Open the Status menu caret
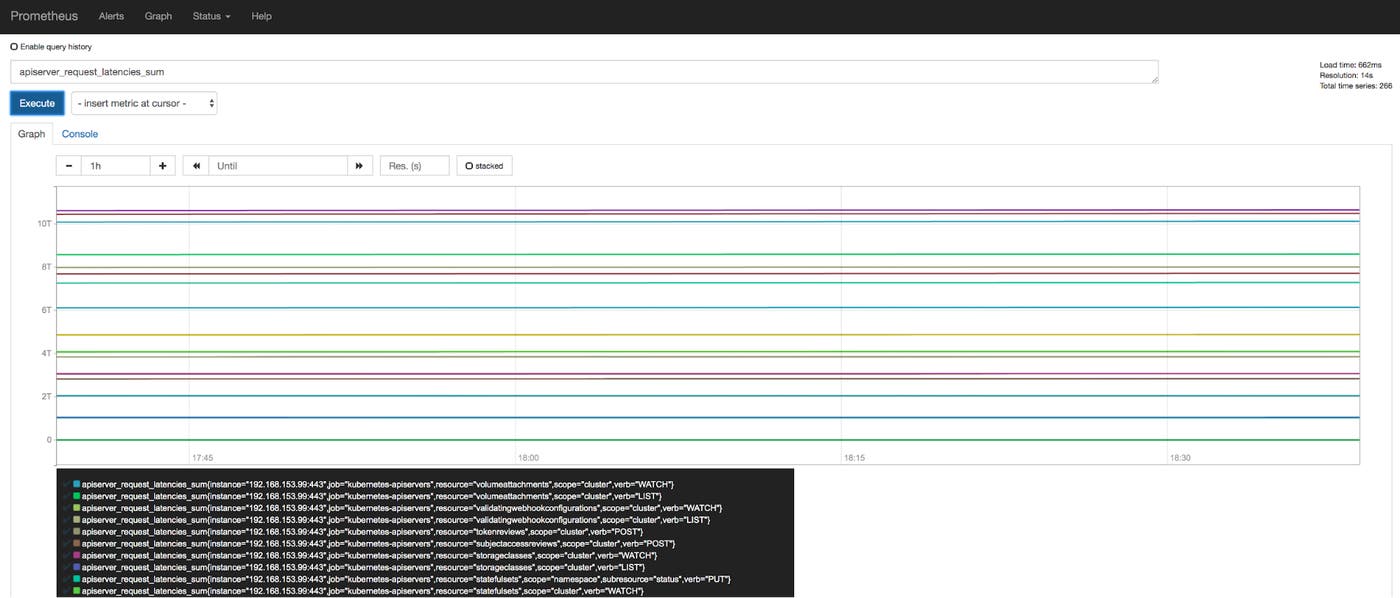 [x=226, y=16]
